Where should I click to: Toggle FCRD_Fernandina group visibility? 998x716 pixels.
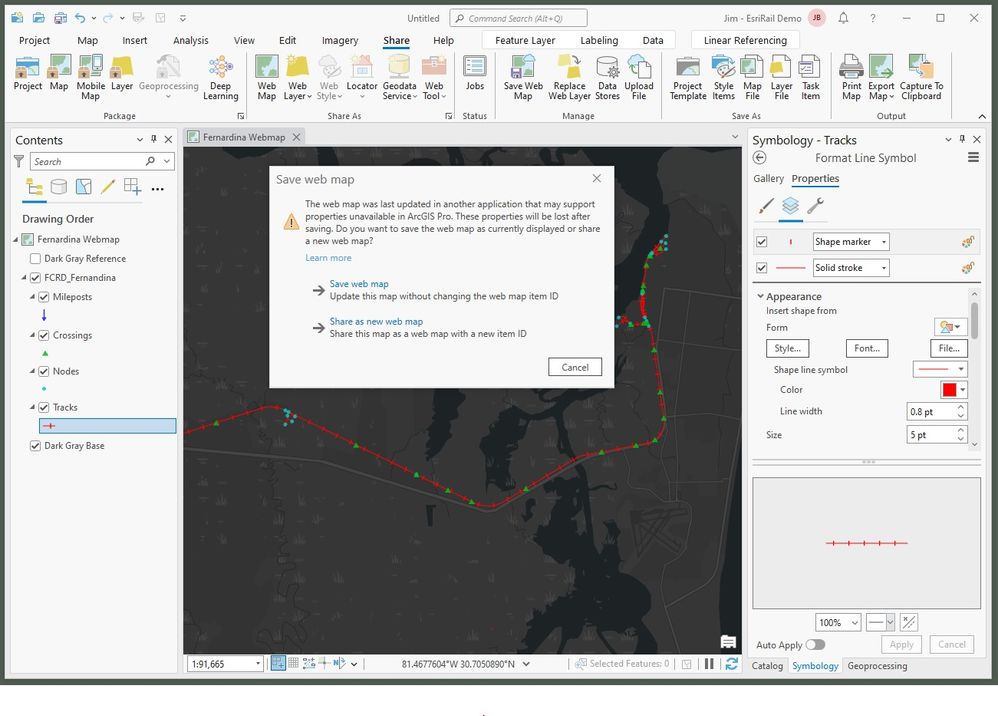36,277
